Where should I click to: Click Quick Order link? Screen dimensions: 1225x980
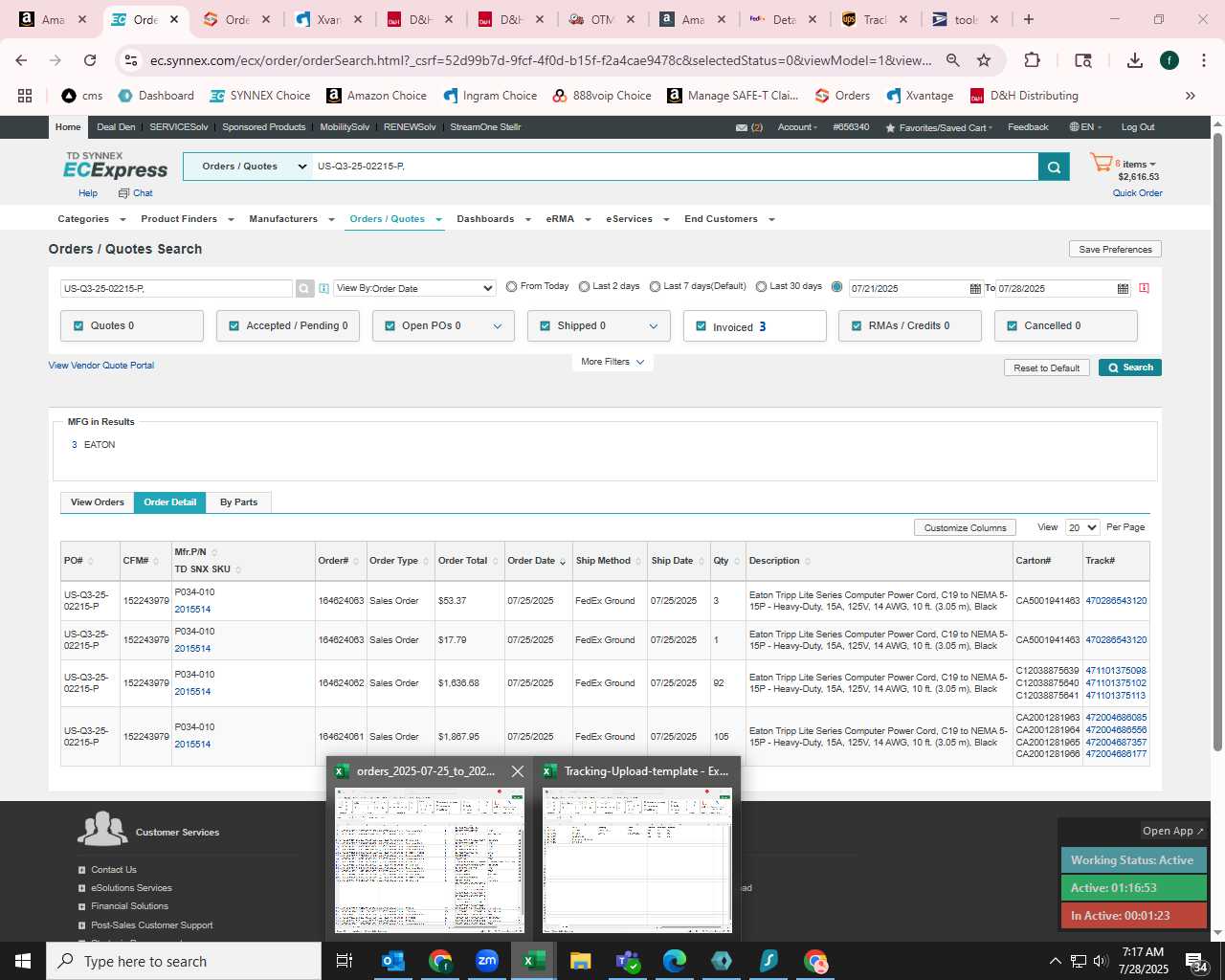coord(1137,193)
